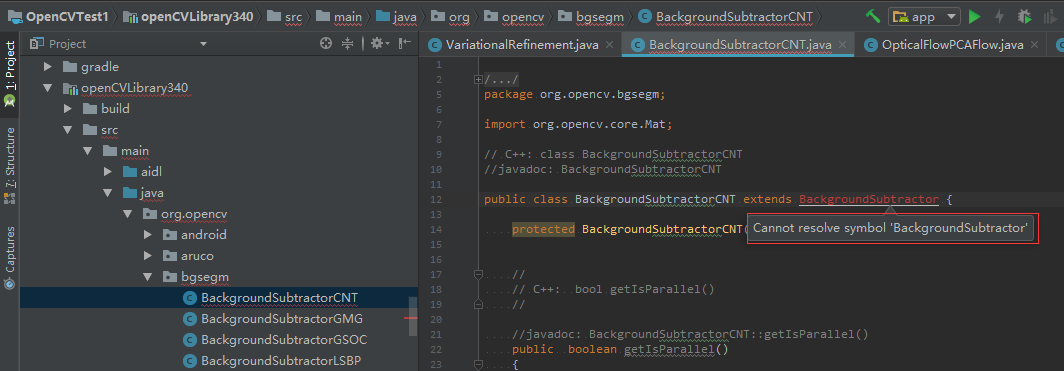Click main breadcrumb in navigation bar
The image size is (1064, 371).
click(x=338, y=17)
